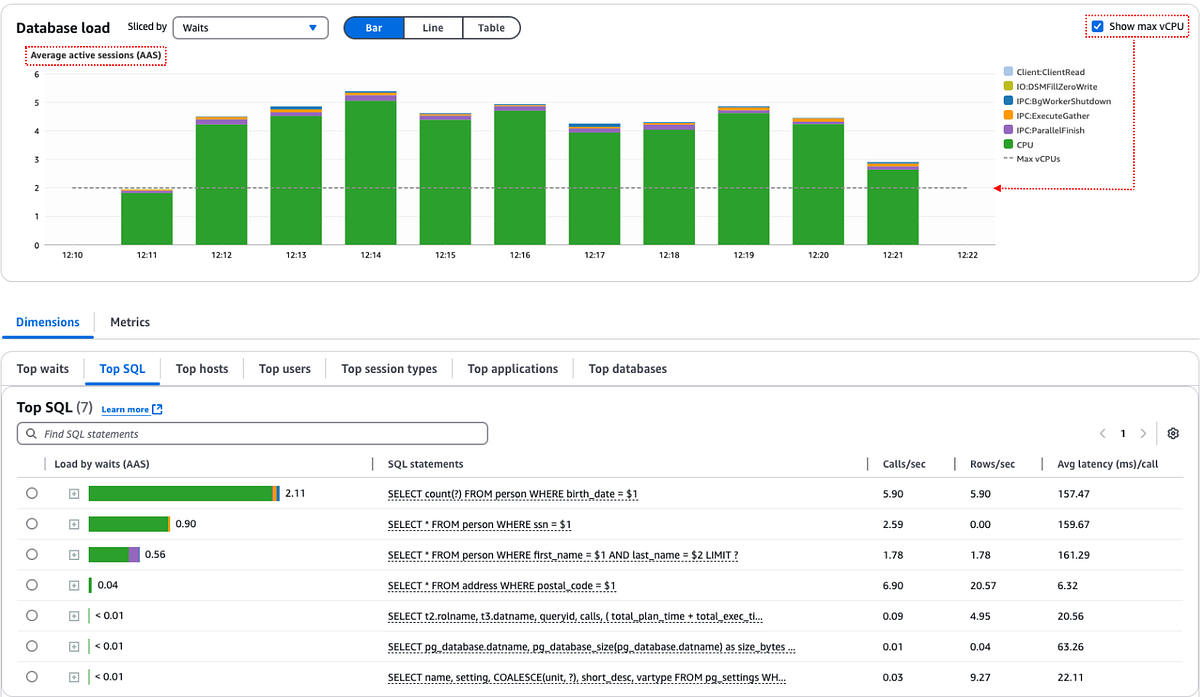Open the Top waits tab
1200x697 pixels.
pos(43,368)
